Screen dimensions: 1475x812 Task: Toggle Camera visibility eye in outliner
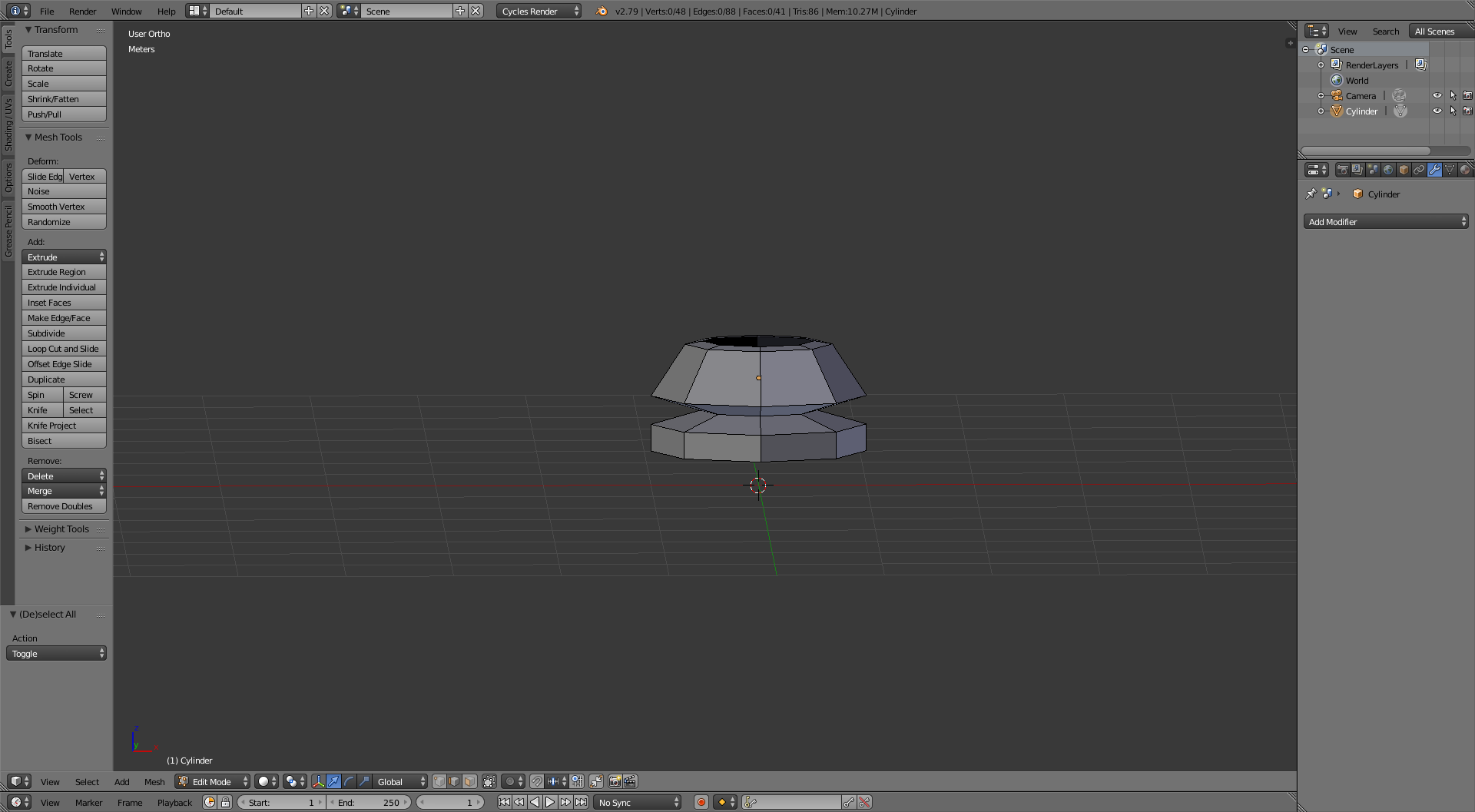[x=1437, y=96]
